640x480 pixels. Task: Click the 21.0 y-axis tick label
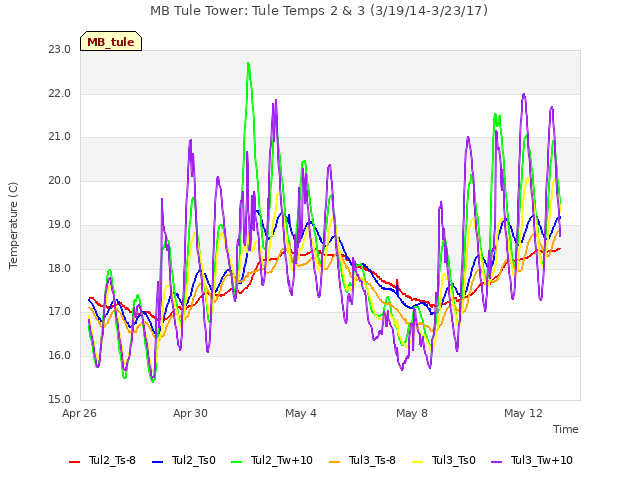[x=60, y=137]
